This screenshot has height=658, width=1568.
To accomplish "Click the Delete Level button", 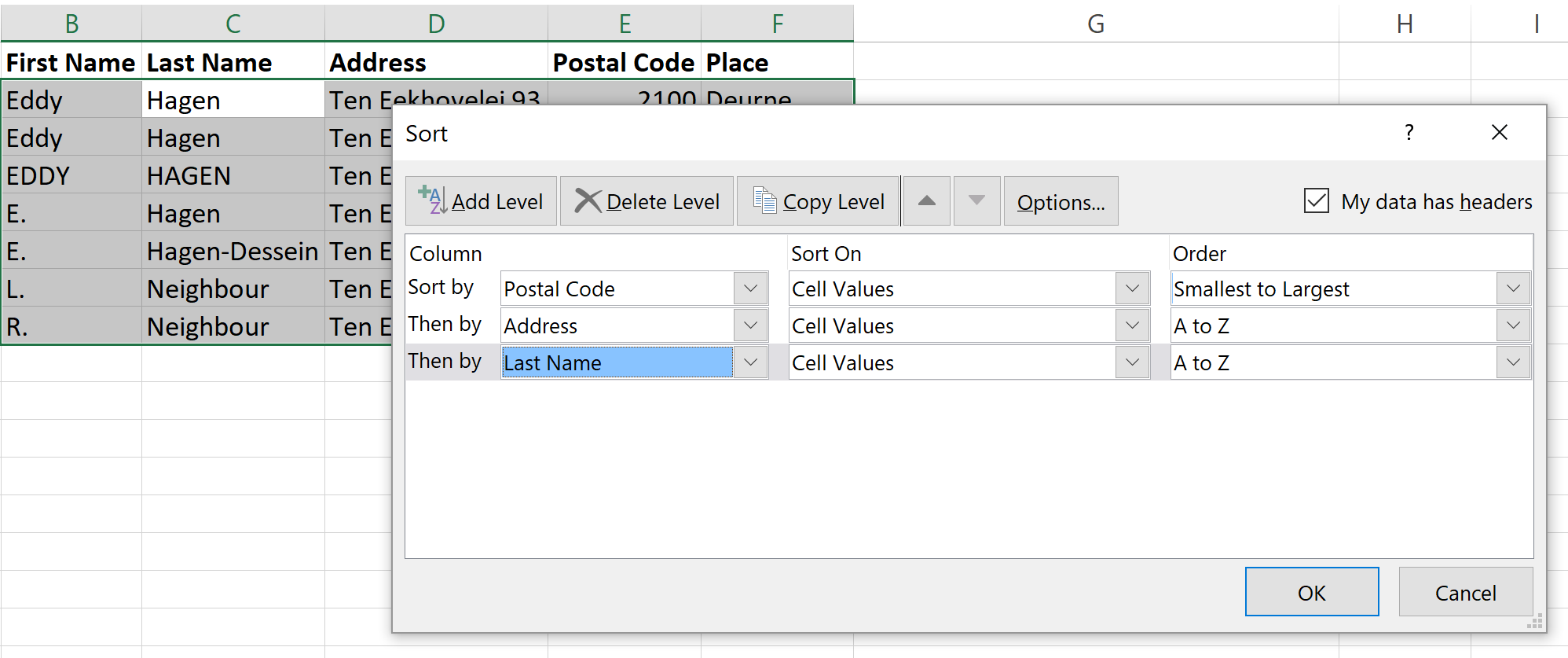I will (x=647, y=201).
